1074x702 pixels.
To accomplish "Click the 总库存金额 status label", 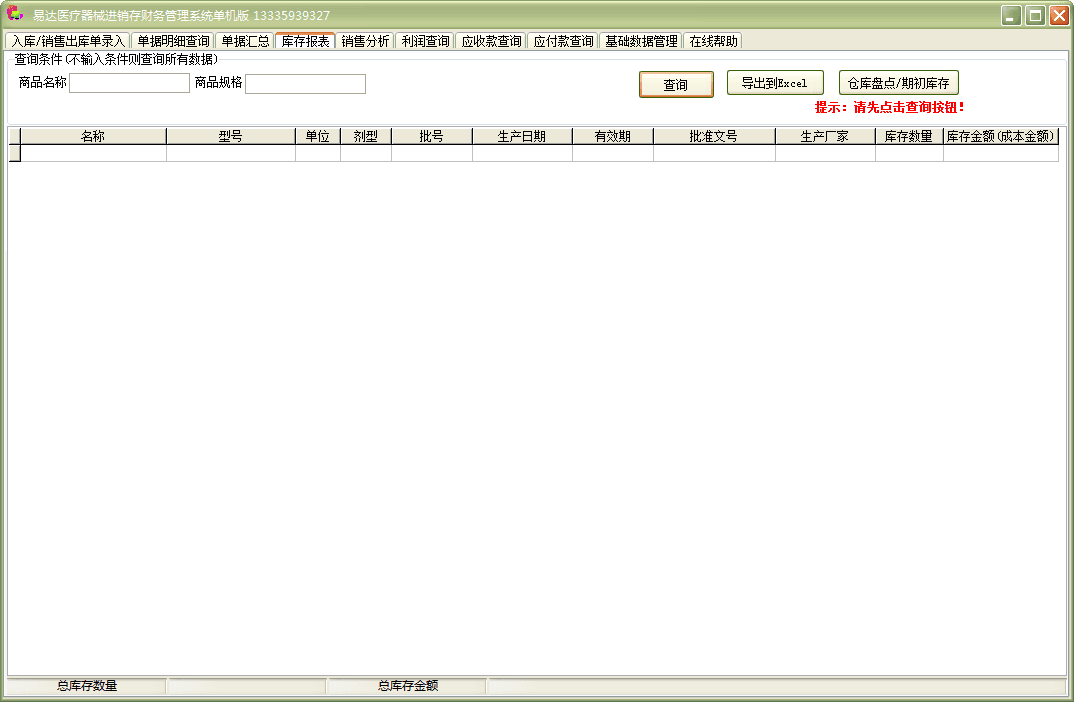I will coord(408,686).
